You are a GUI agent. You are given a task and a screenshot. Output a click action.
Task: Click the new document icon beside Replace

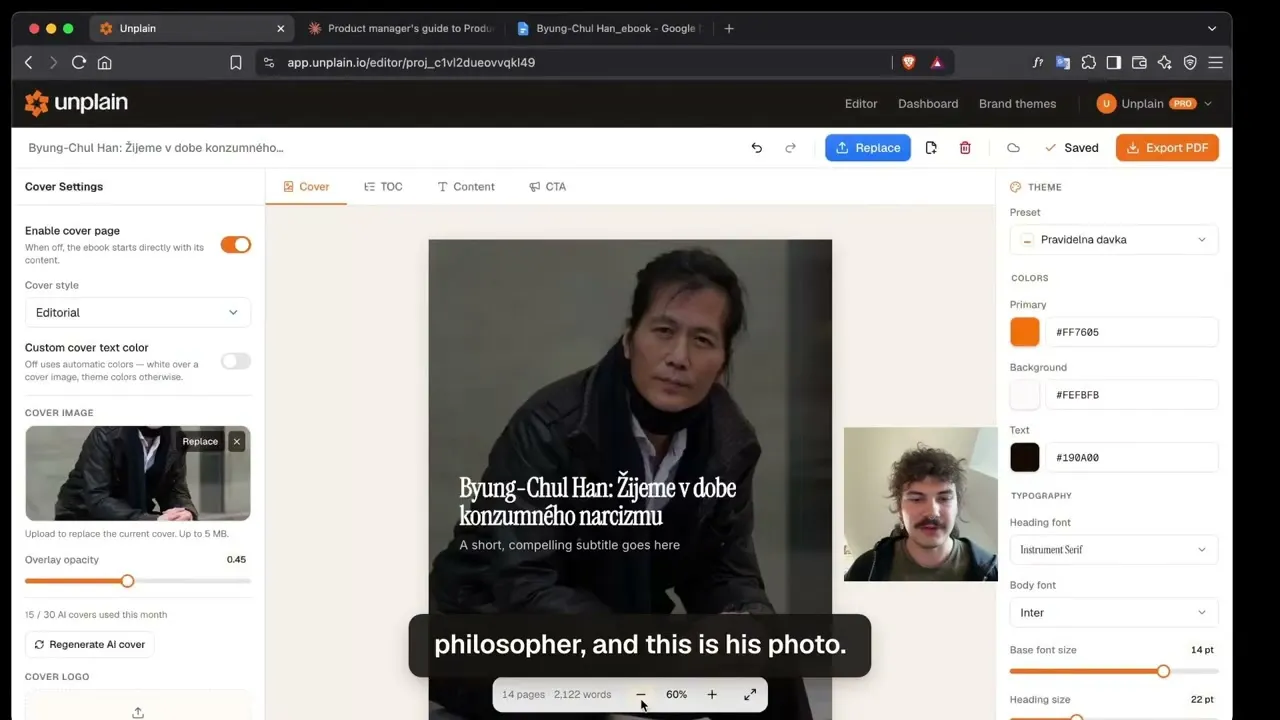931,148
